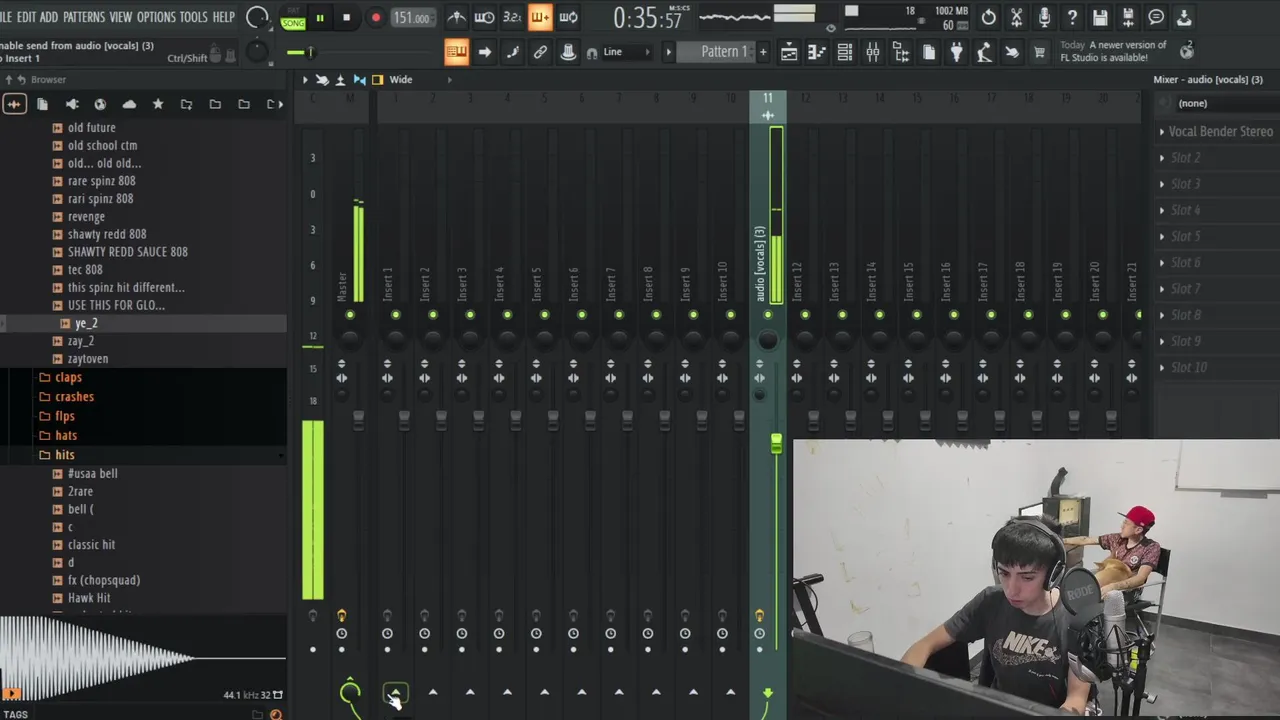
Task: Open the Channel rack view icon
Action: tap(845, 52)
